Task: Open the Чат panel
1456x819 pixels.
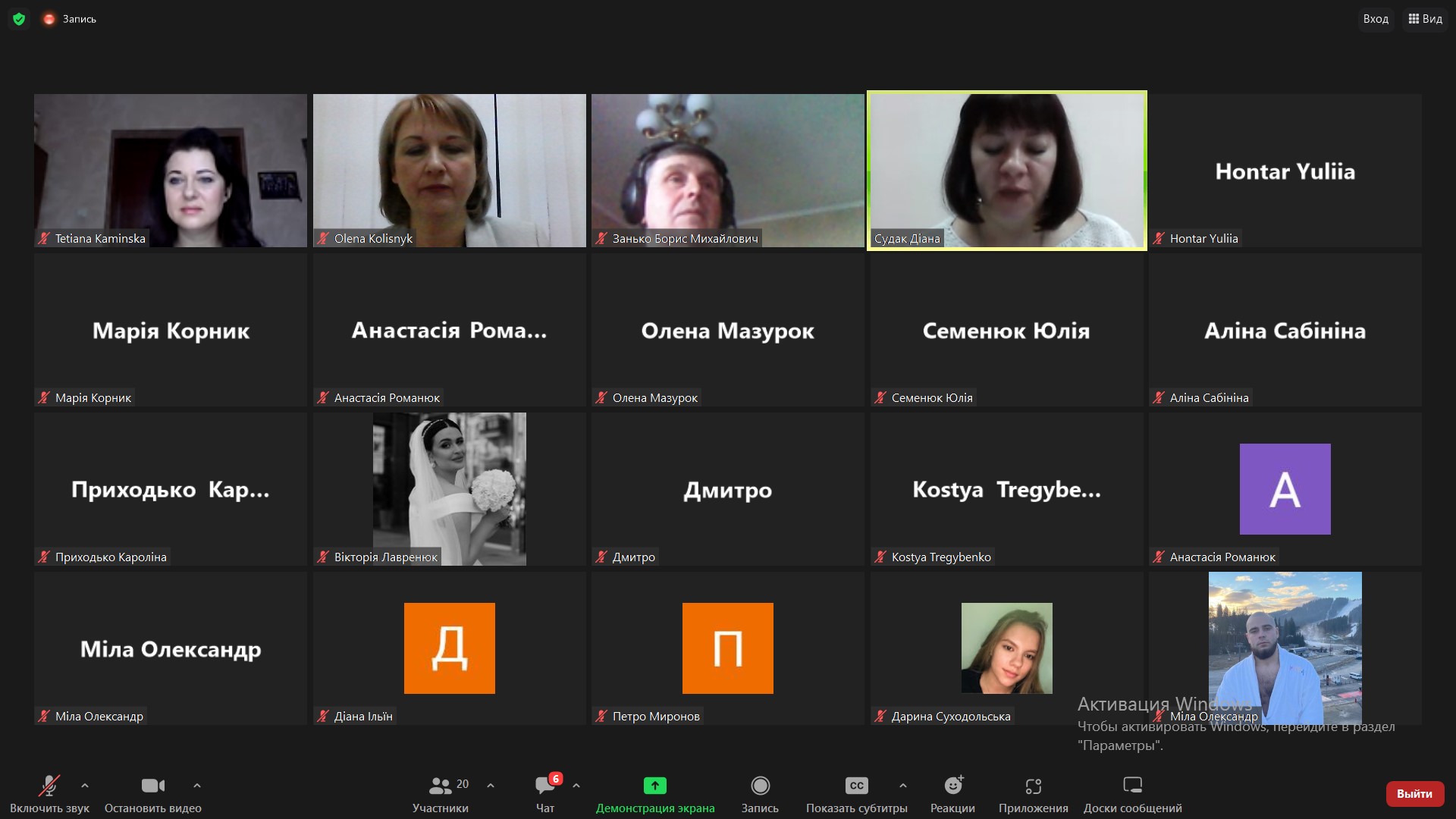Action: coord(545,794)
